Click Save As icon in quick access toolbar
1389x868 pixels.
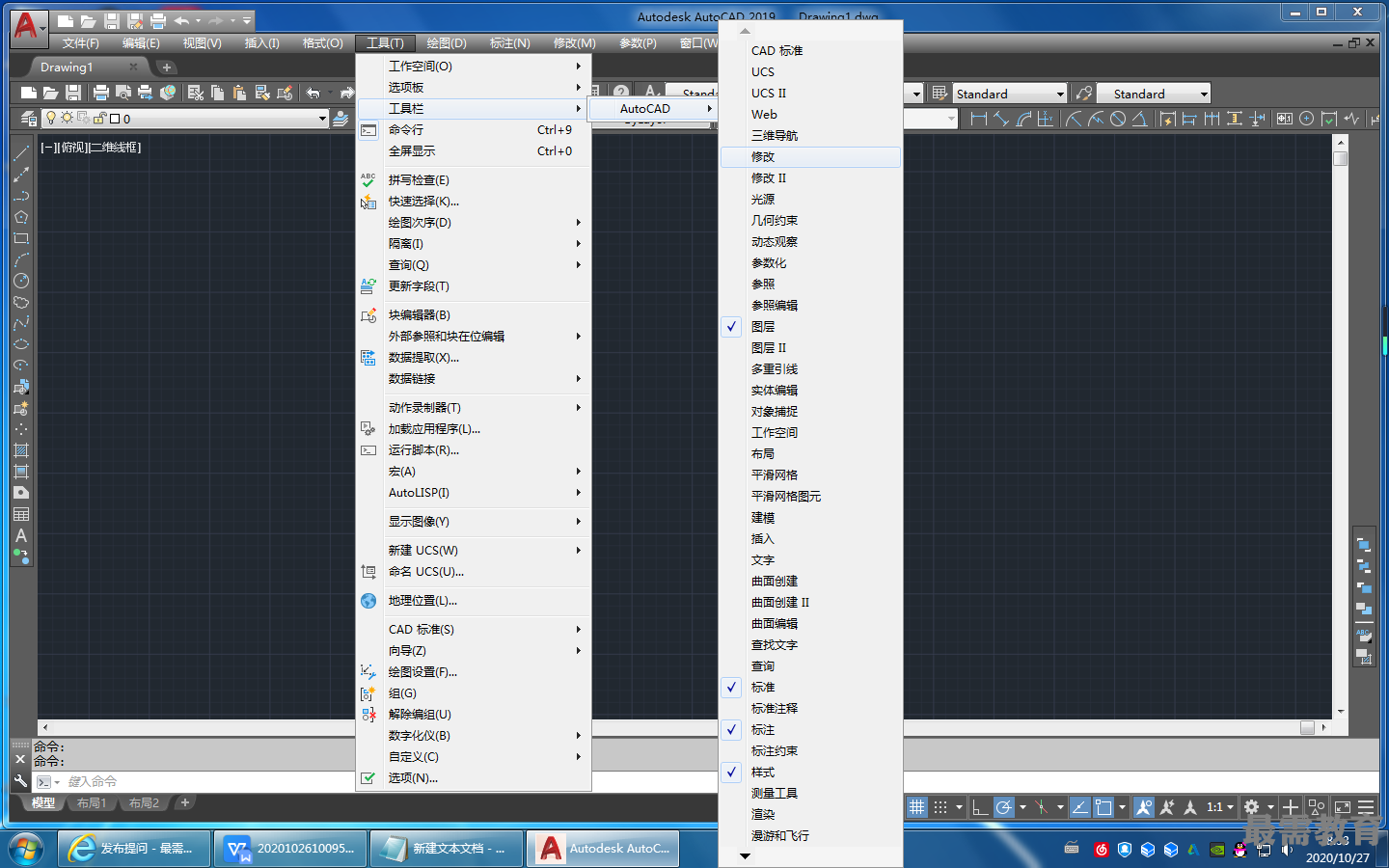point(136,20)
